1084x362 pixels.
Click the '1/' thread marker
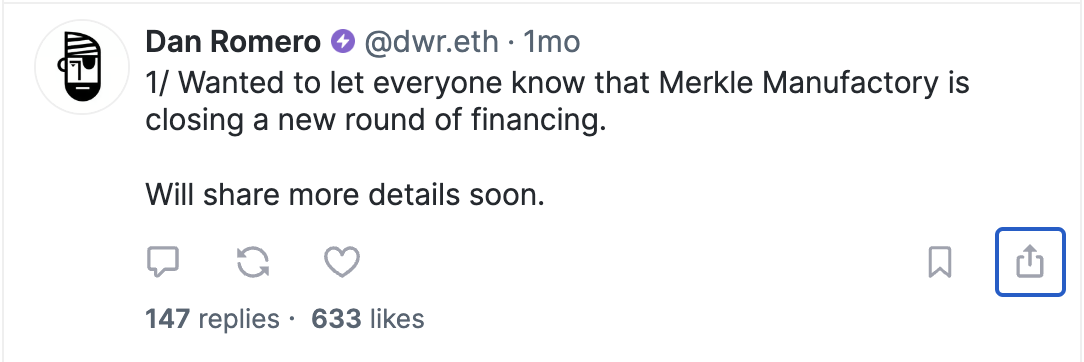click(x=158, y=84)
